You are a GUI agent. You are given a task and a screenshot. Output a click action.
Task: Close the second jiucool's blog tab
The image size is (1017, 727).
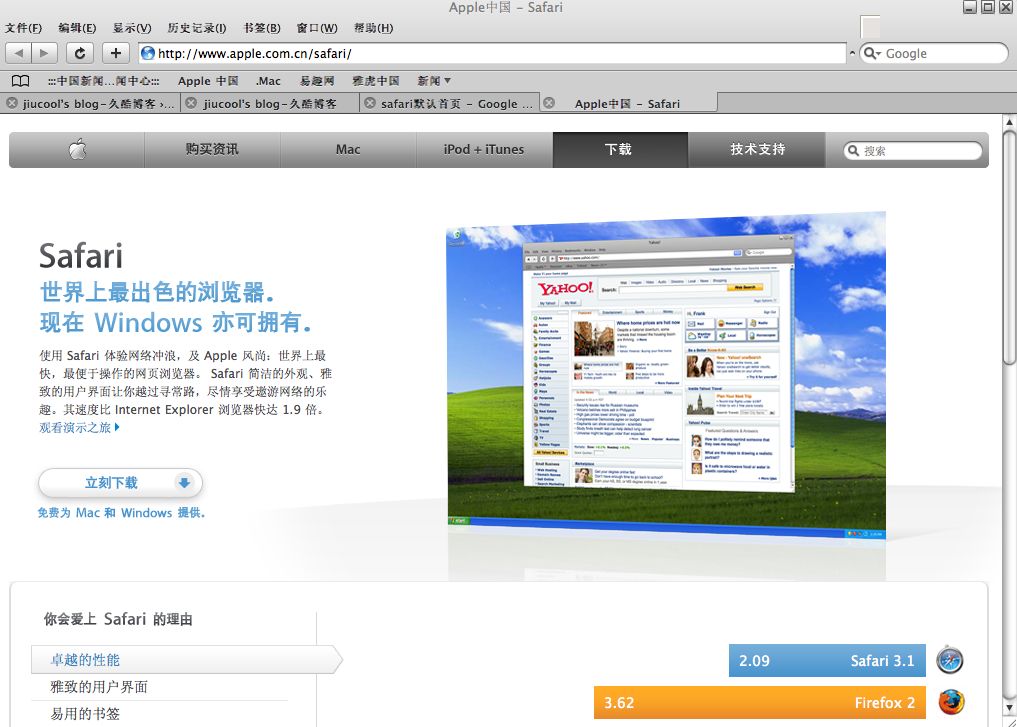point(191,102)
